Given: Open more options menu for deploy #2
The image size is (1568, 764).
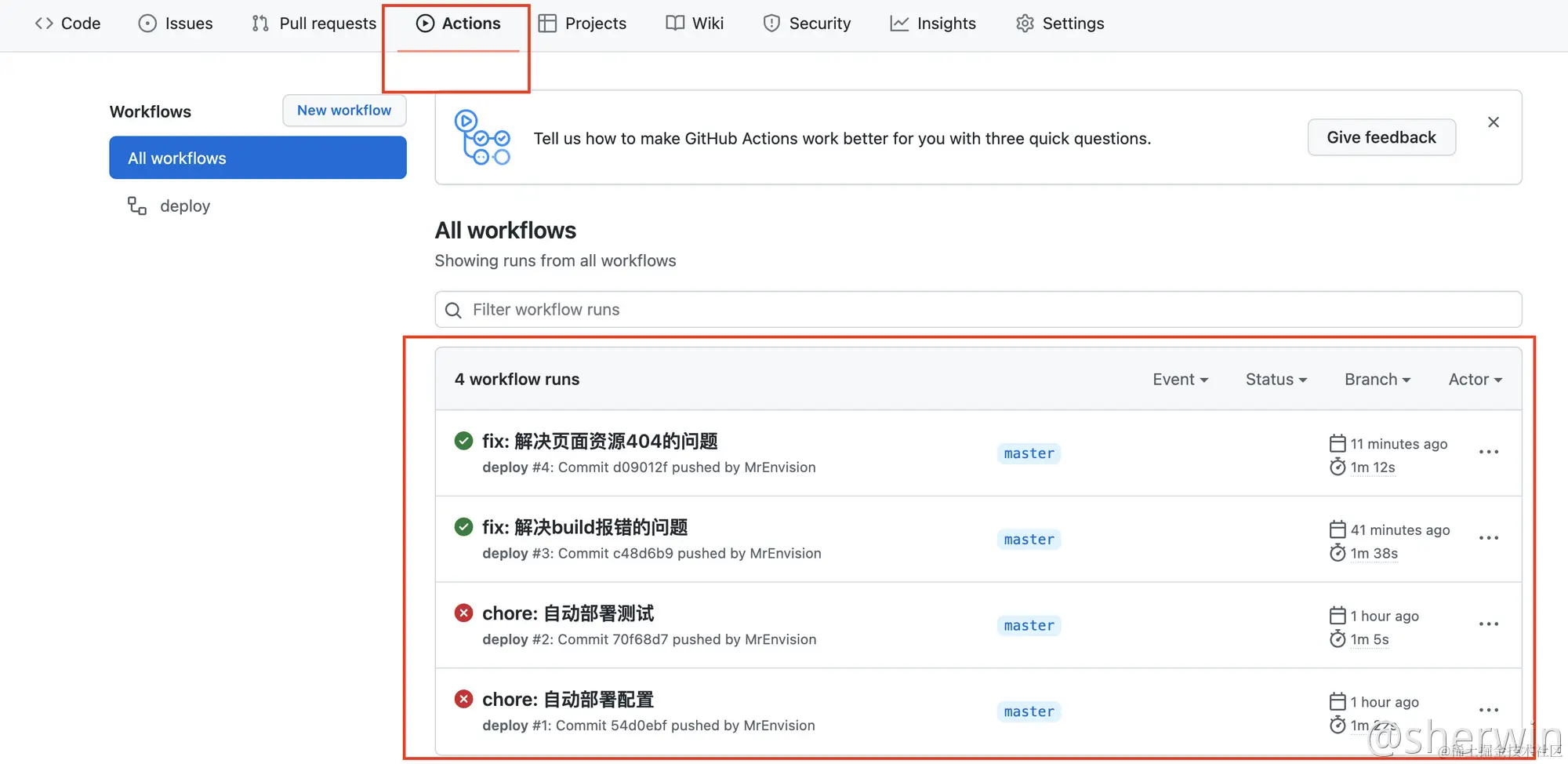Looking at the screenshot, I should [x=1489, y=624].
